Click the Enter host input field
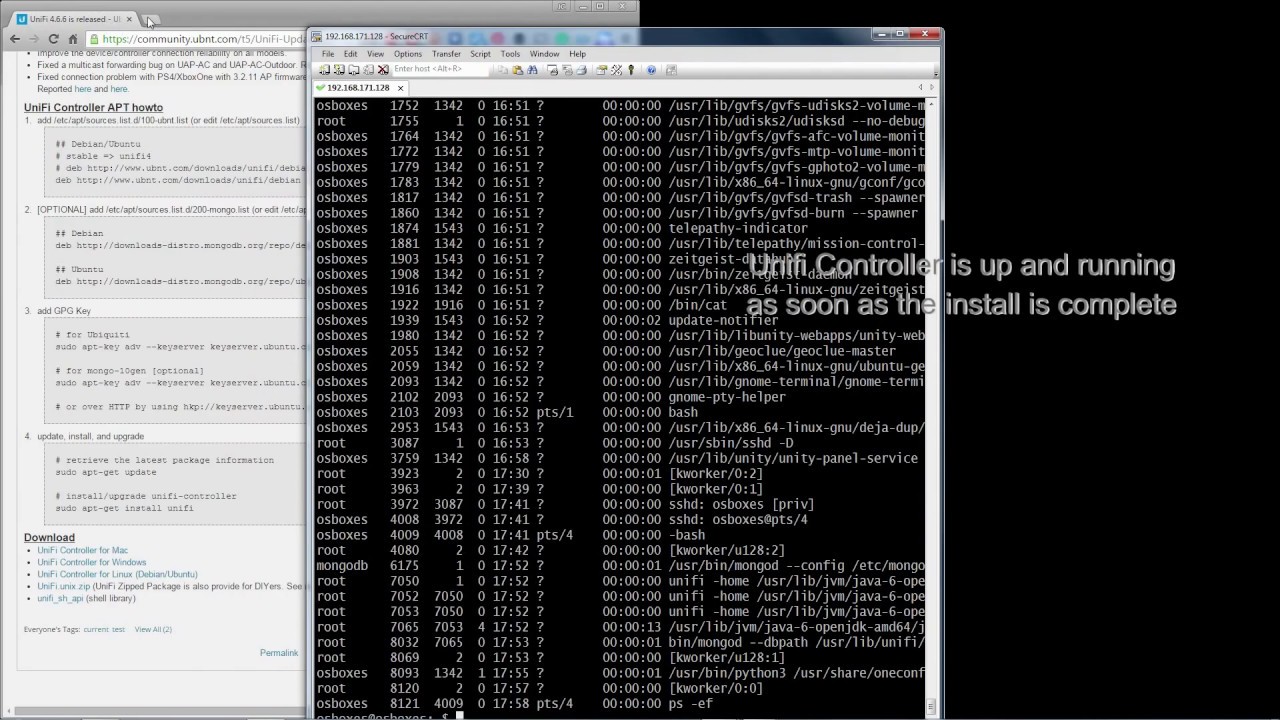The height and width of the screenshot is (720, 1280). pyautogui.click(x=440, y=69)
